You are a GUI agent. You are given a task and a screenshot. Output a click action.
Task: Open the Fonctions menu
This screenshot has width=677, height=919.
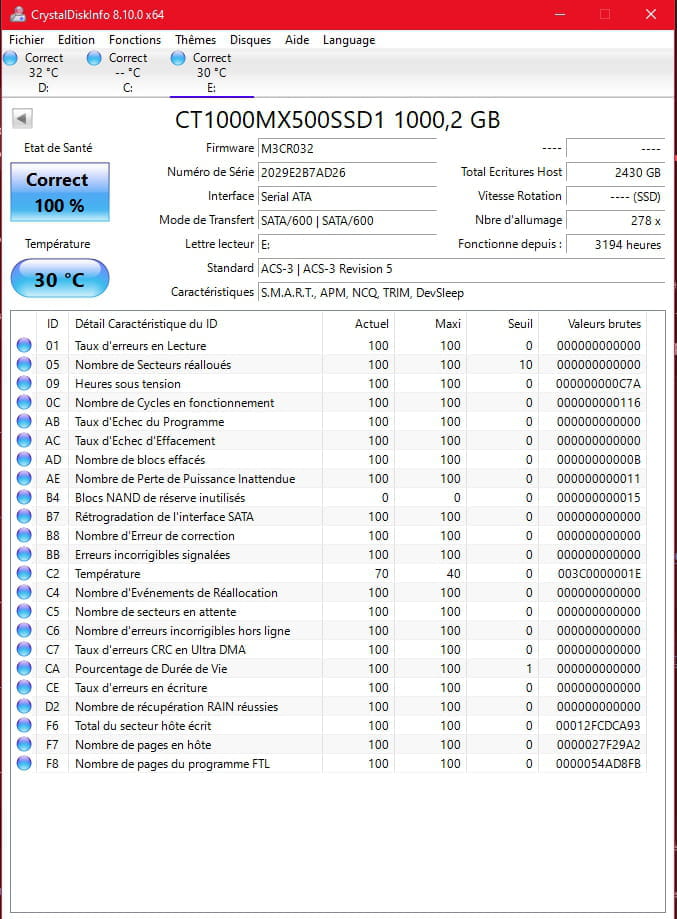(x=135, y=40)
